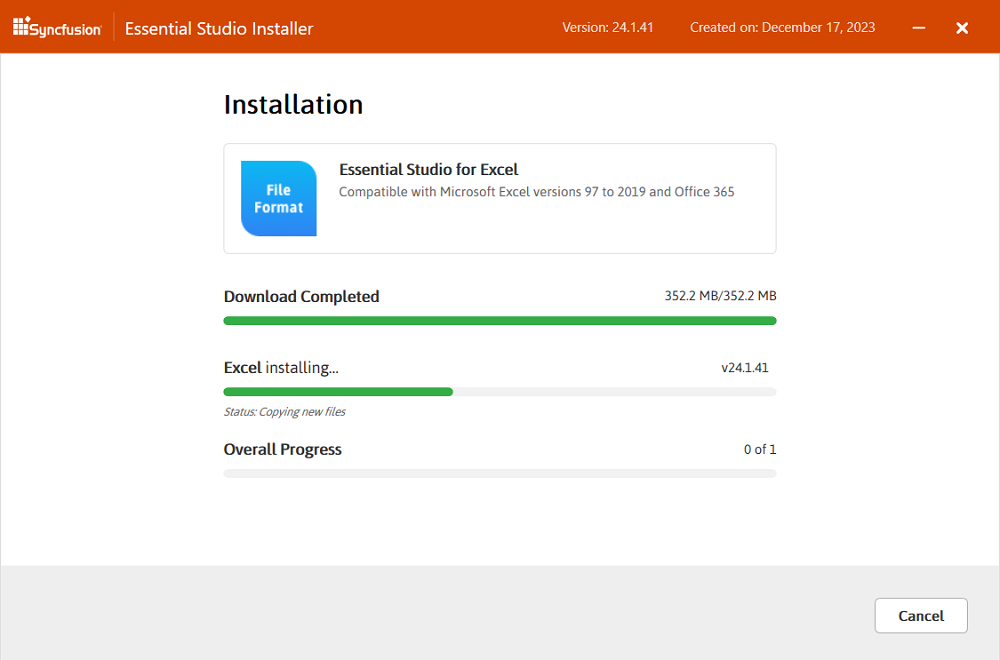
Task: Click the Download Completed progress bar
Action: pyautogui.click(x=499, y=320)
